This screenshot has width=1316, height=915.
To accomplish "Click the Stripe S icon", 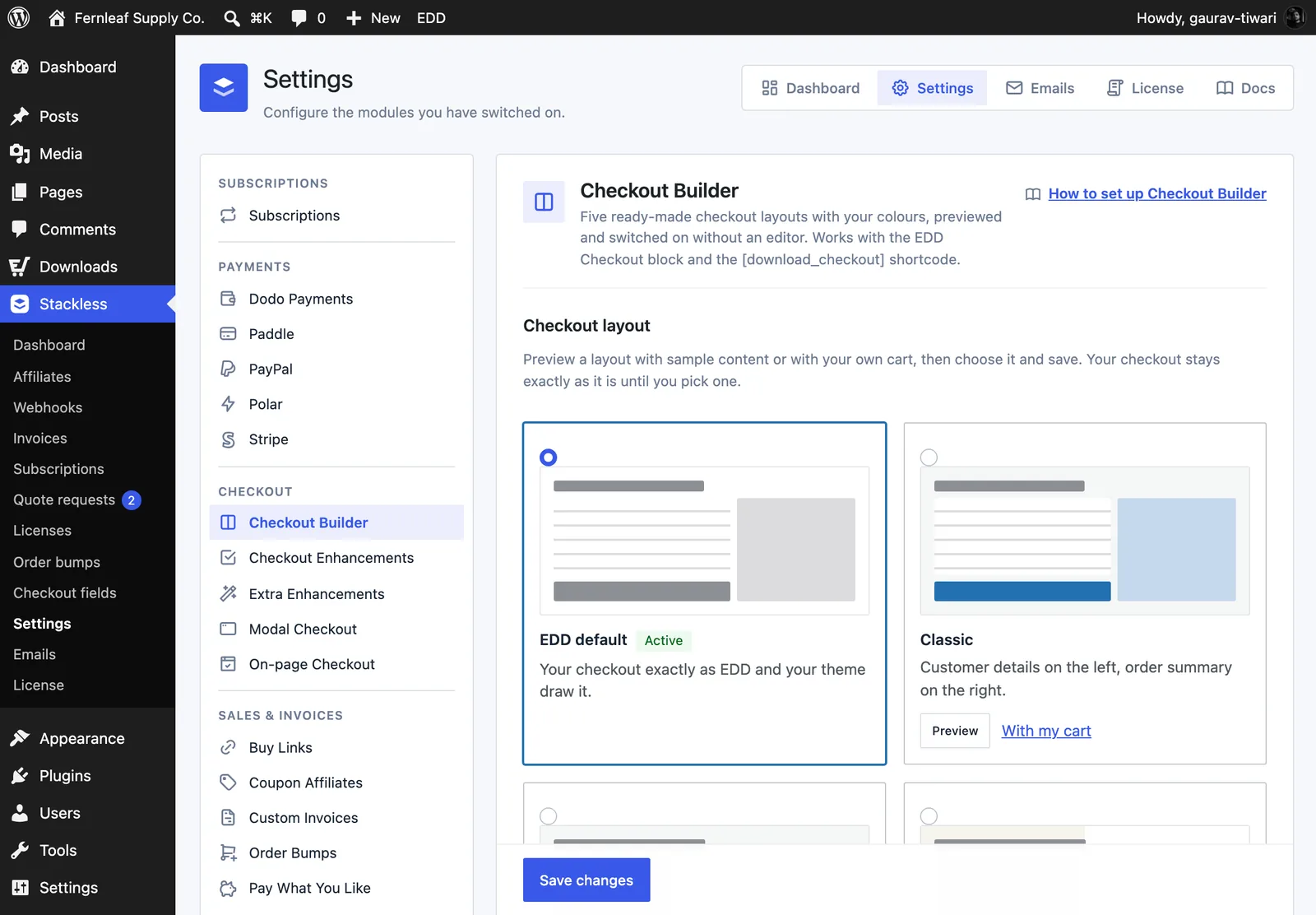I will (228, 439).
